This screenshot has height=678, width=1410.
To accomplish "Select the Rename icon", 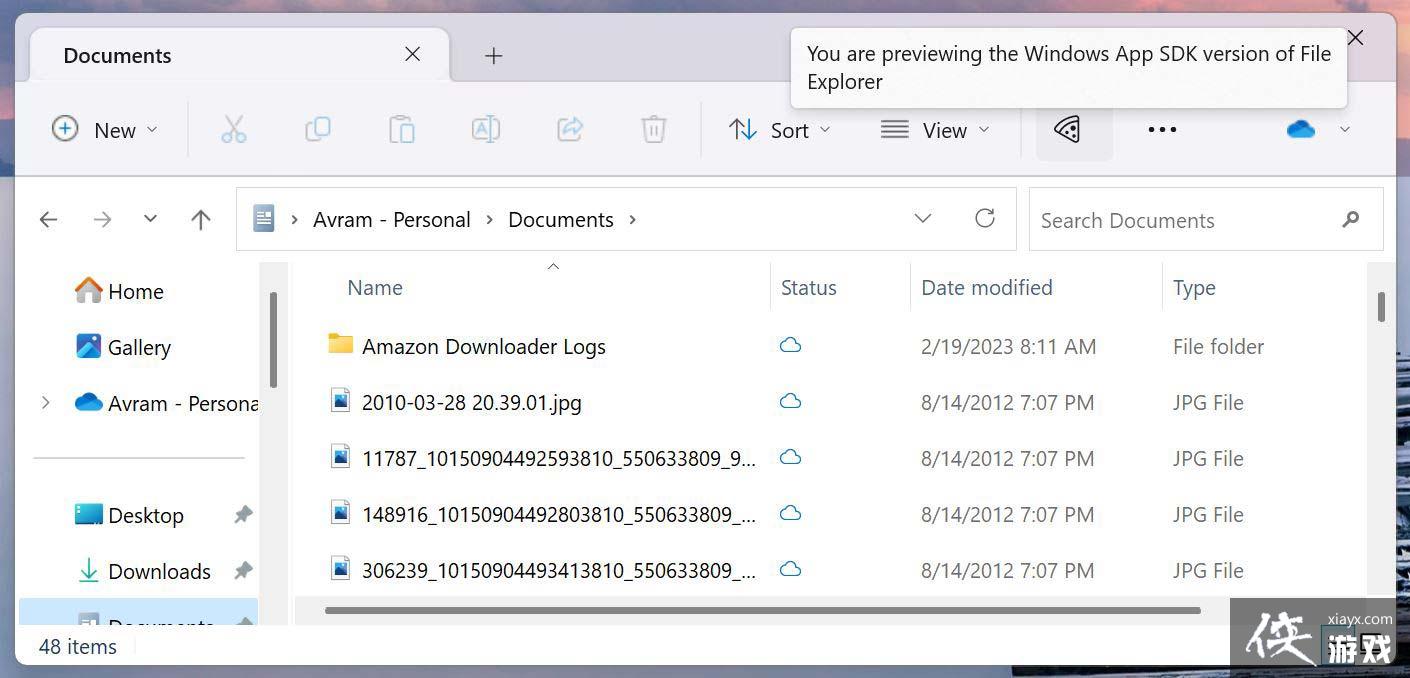I will (486, 129).
